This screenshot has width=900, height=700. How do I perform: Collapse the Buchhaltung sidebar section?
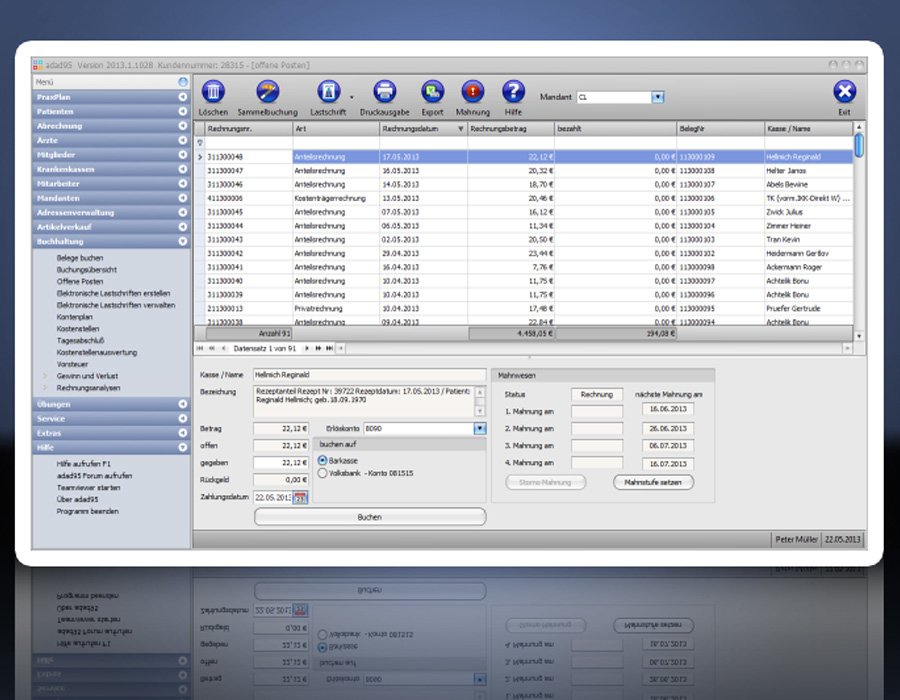(183, 241)
